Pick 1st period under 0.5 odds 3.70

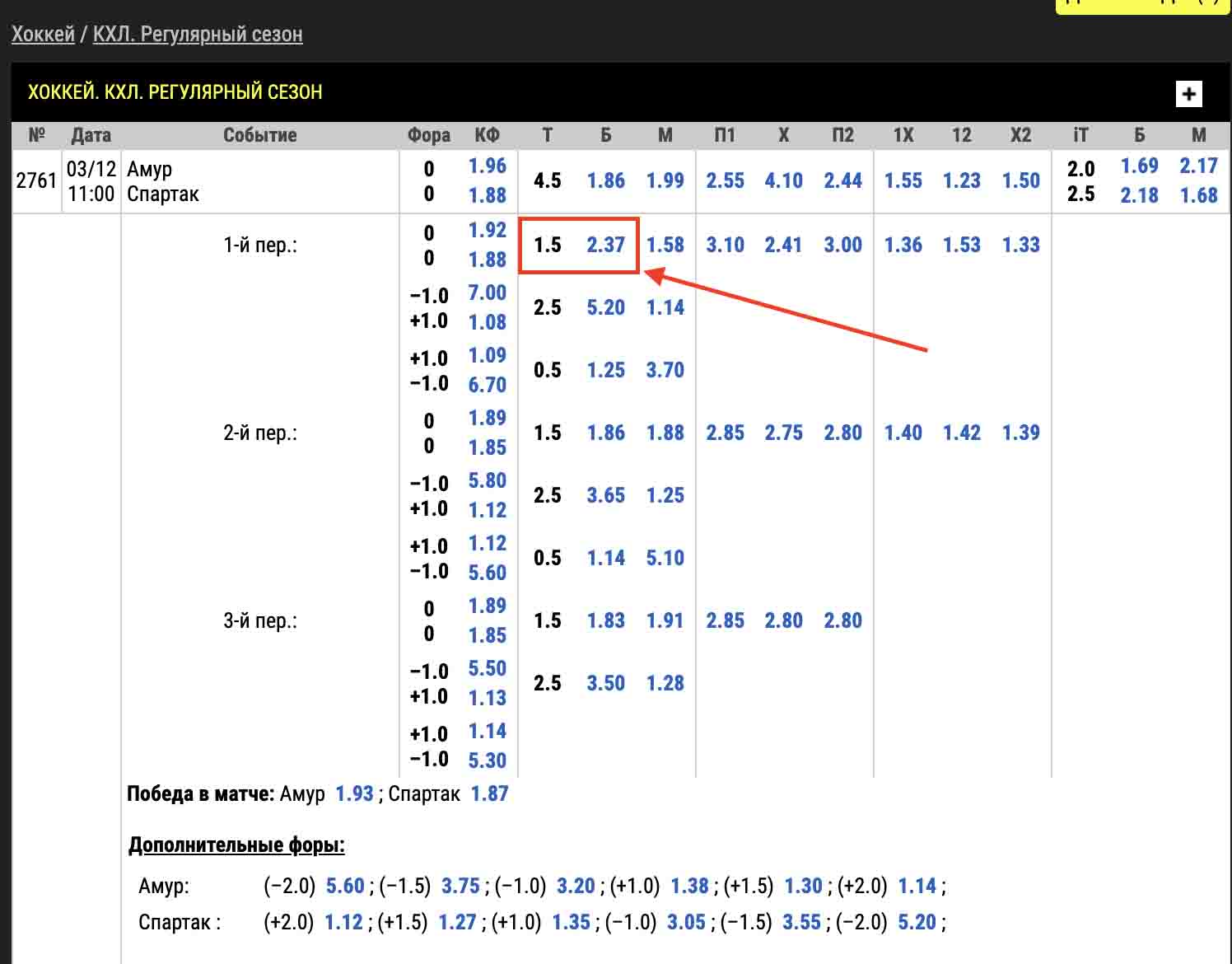pyautogui.click(x=665, y=370)
